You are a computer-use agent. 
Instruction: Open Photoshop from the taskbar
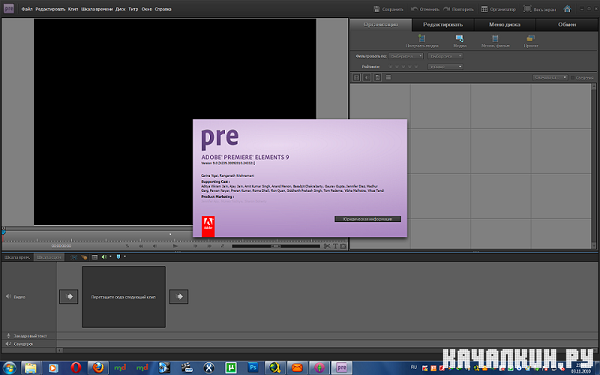[253, 368]
